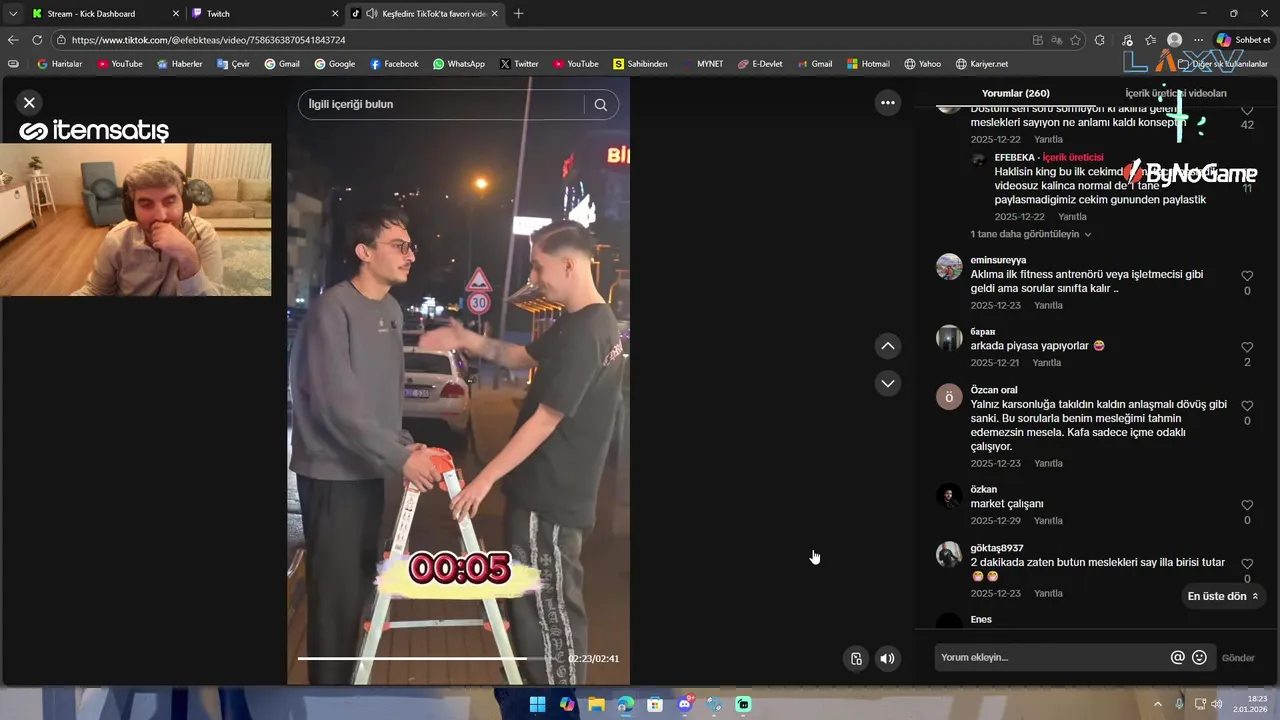Close the TikTok video viewer with X
Screen dimensions: 1280x720
tap(29, 102)
